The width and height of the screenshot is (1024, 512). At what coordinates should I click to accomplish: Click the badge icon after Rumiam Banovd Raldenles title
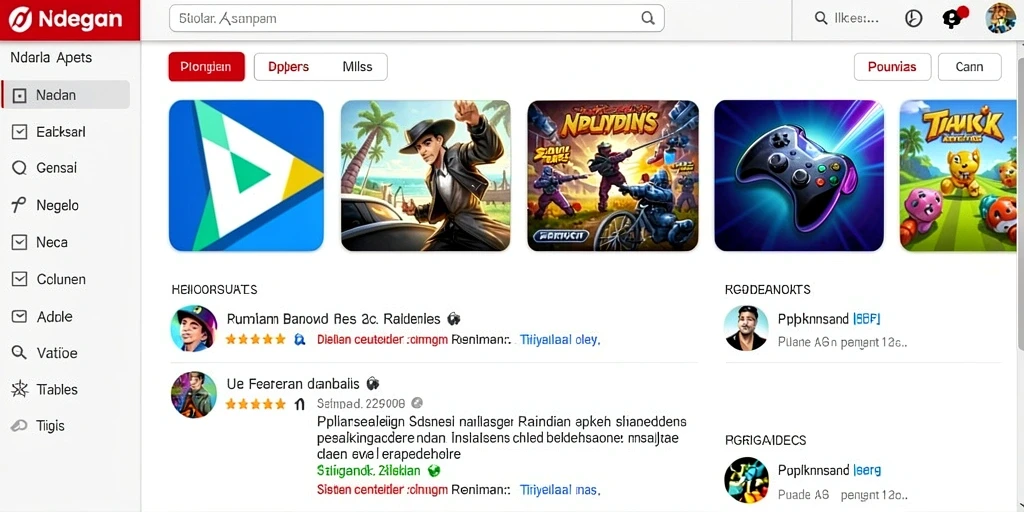tap(453, 319)
